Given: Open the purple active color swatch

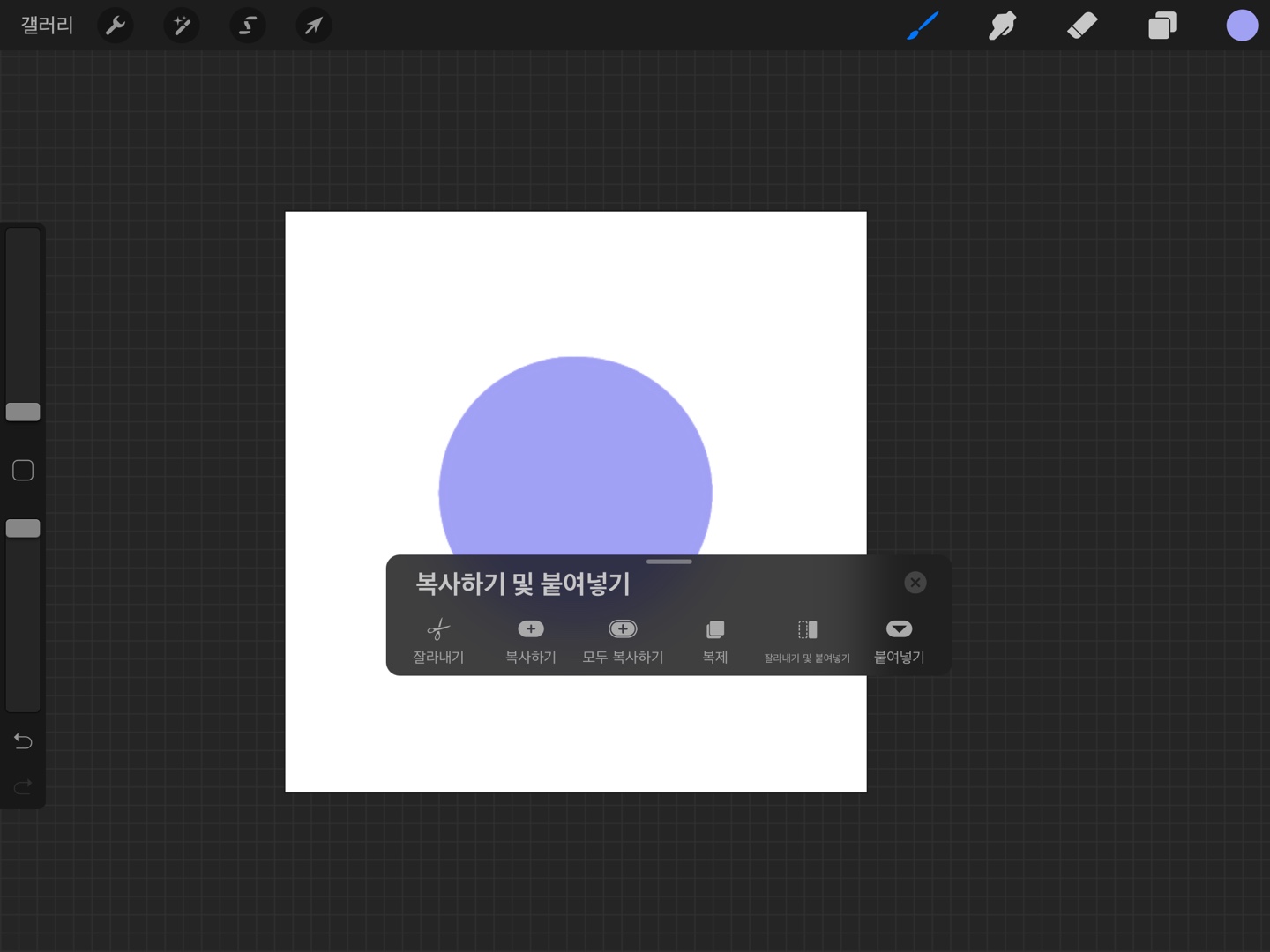Looking at the screenshot, I should pos(1242,26).
